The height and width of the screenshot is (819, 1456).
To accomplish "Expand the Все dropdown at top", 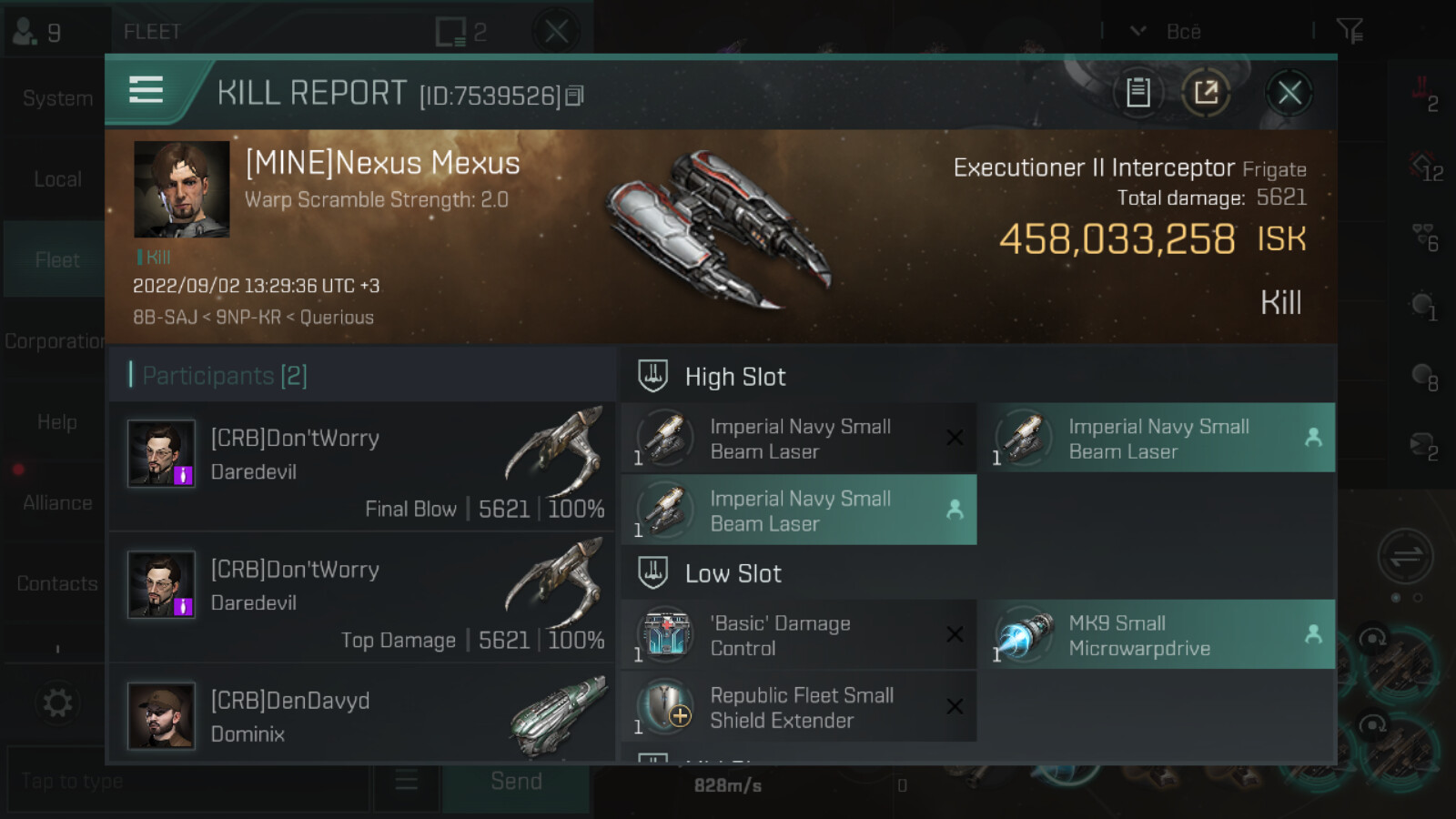I will pos(1167,32).
